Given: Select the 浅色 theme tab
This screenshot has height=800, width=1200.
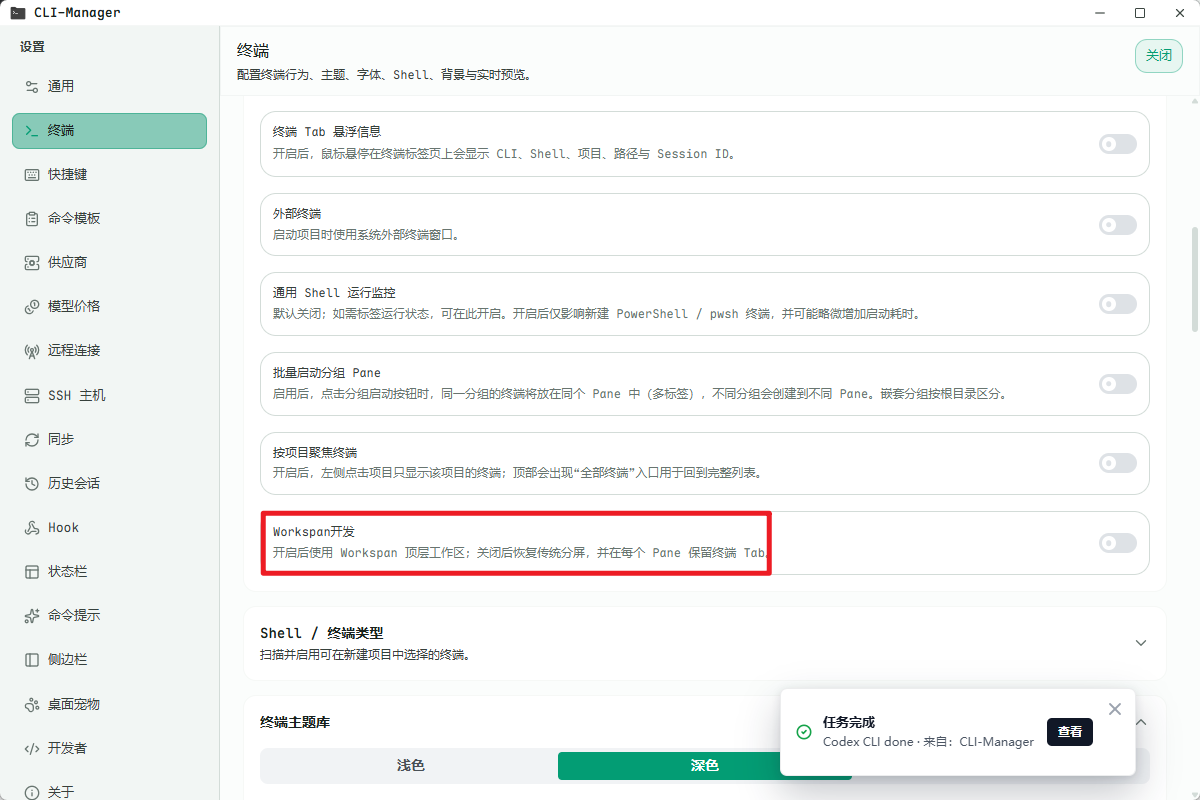Looking at the screenshot, I should [x=410, y=765].
